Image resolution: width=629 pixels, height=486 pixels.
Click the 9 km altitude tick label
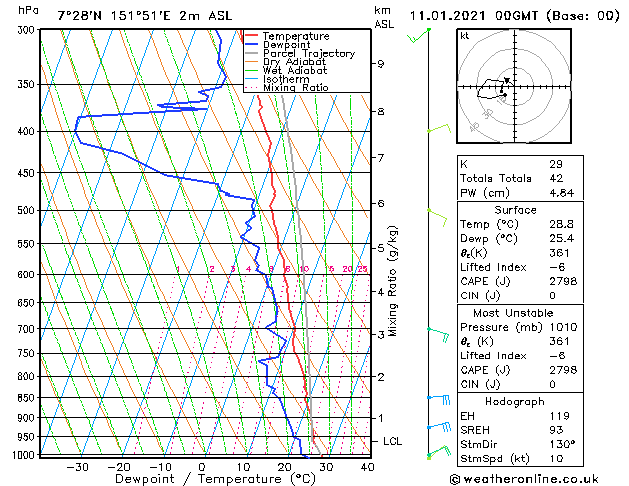381,64
